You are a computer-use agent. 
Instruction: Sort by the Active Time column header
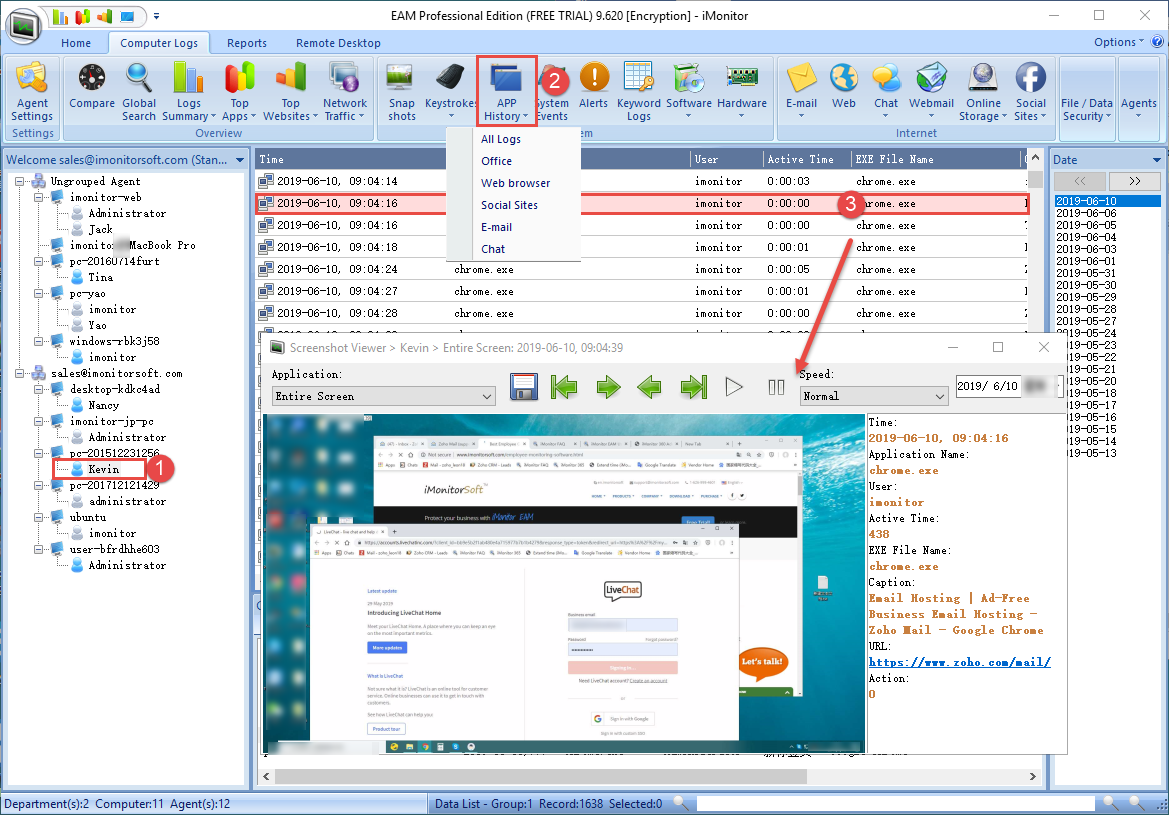click(807, 160)
